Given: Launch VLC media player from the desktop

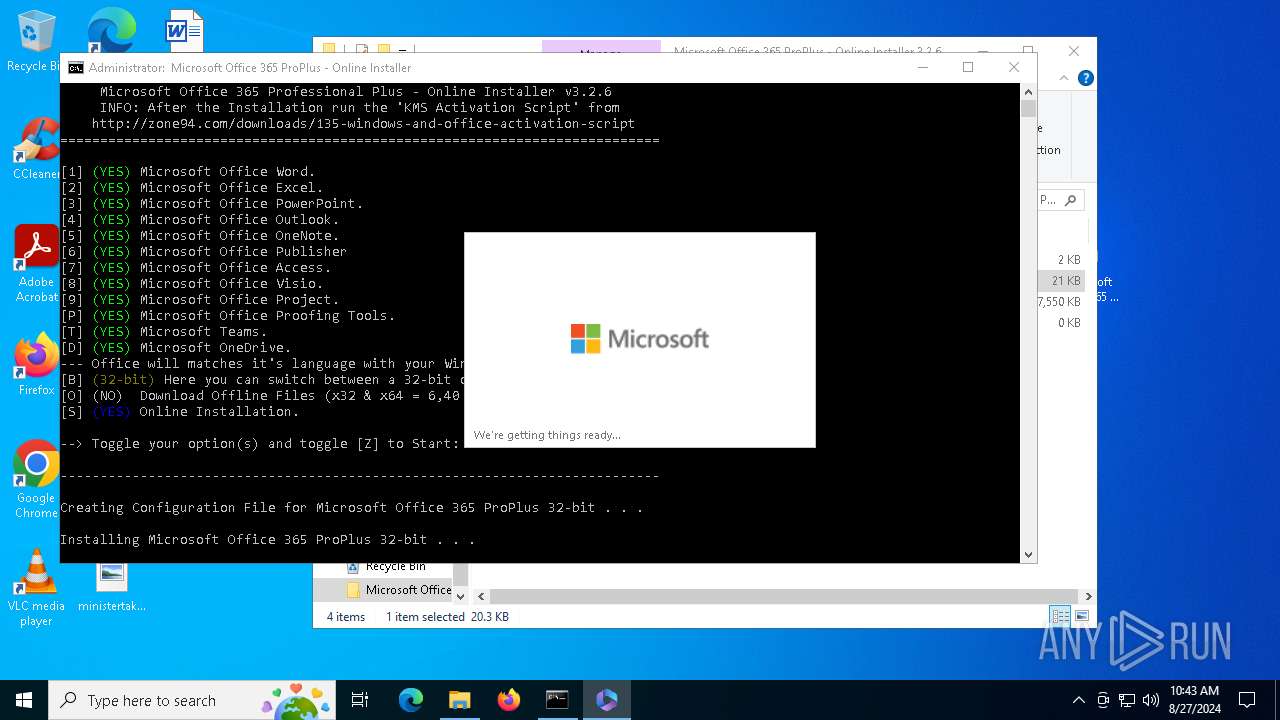Looking at the screenshot, I should pos(37,588).
